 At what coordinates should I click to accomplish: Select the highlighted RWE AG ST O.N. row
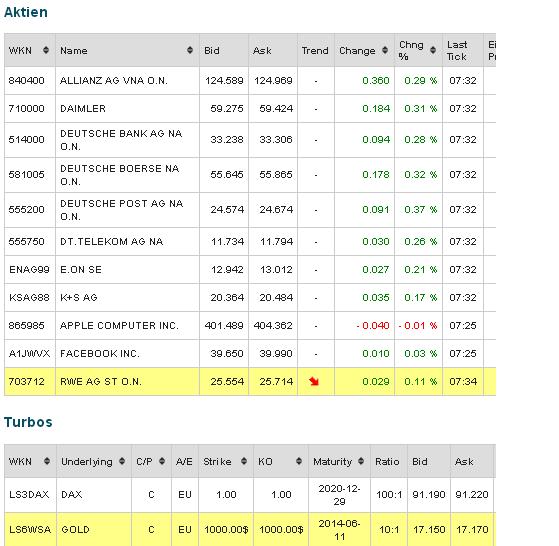point(250,381)
